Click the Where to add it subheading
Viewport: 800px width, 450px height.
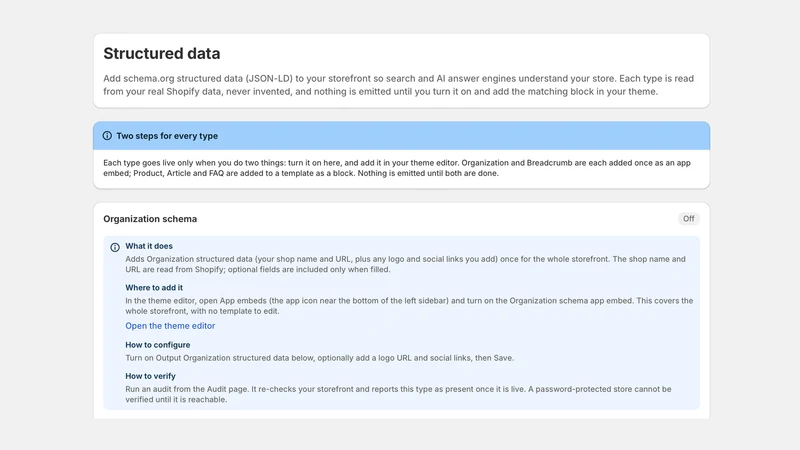[x=154, y=288]
